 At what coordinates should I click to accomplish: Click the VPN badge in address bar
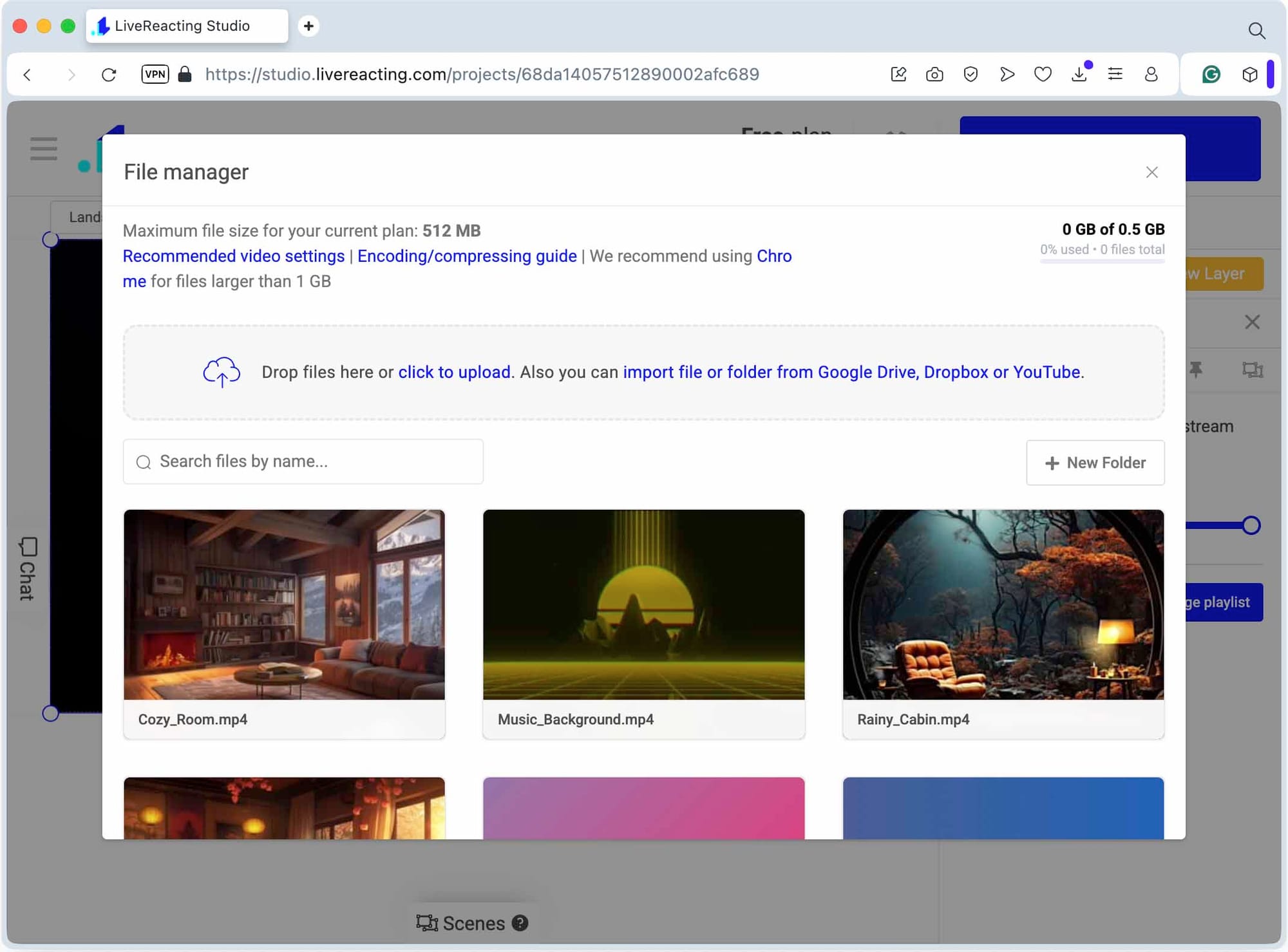point(155,75)
